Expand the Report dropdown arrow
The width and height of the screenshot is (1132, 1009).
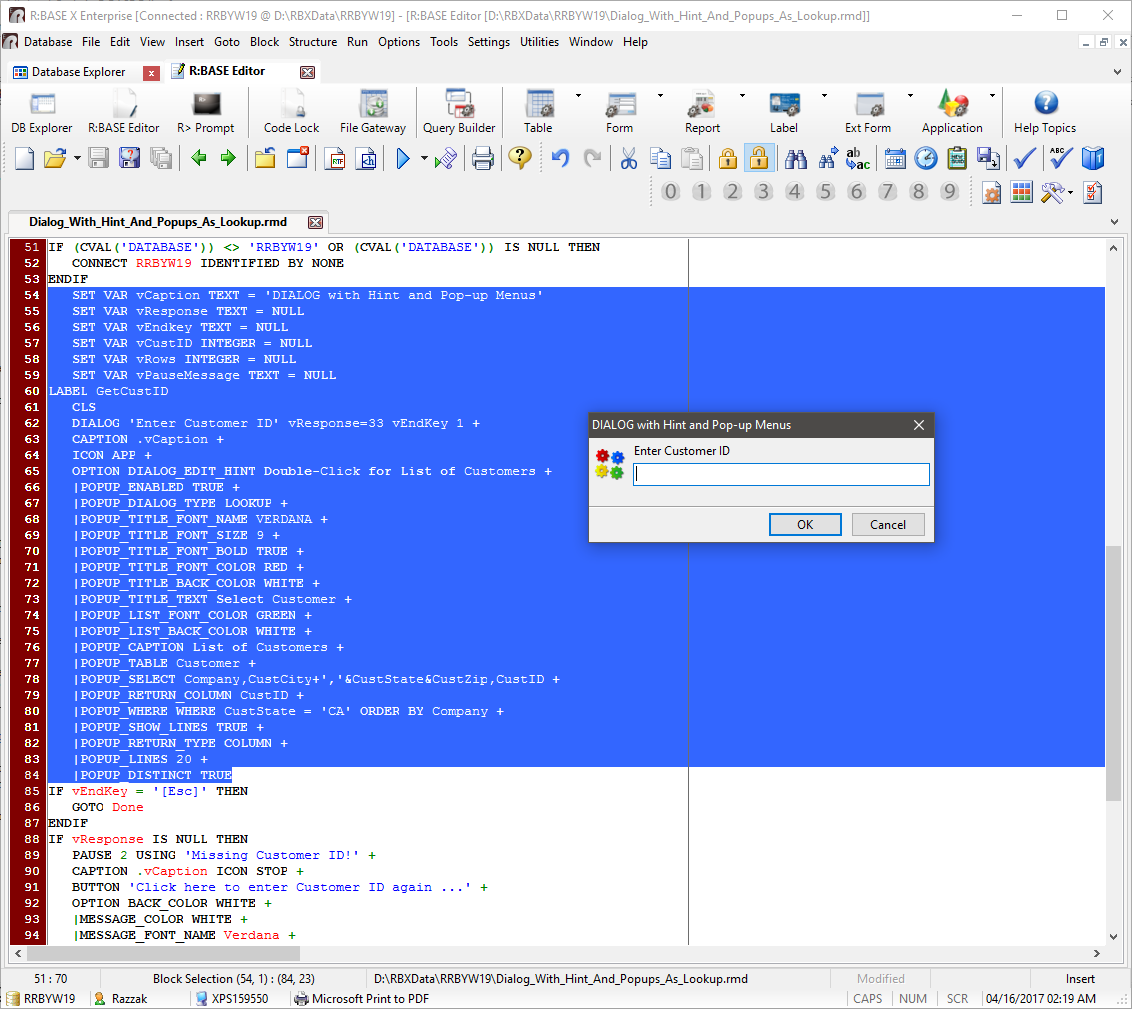pos(742,96)
